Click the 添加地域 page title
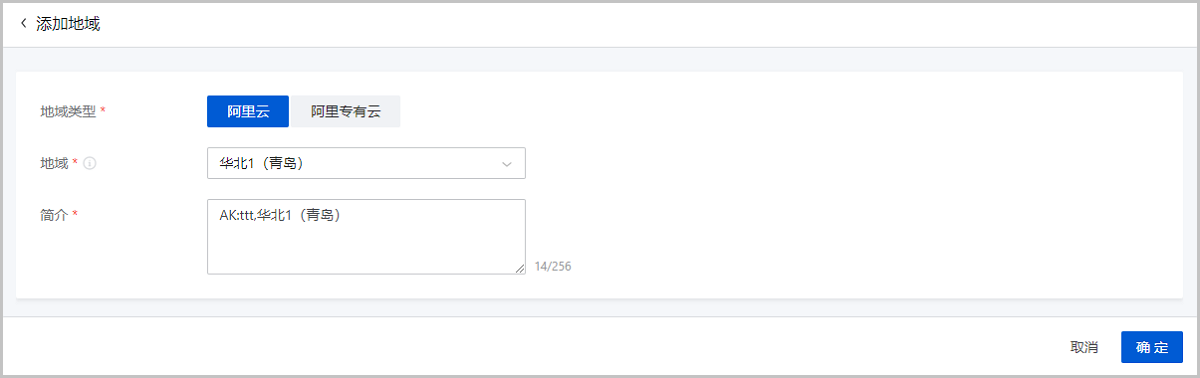 point(68,24)
